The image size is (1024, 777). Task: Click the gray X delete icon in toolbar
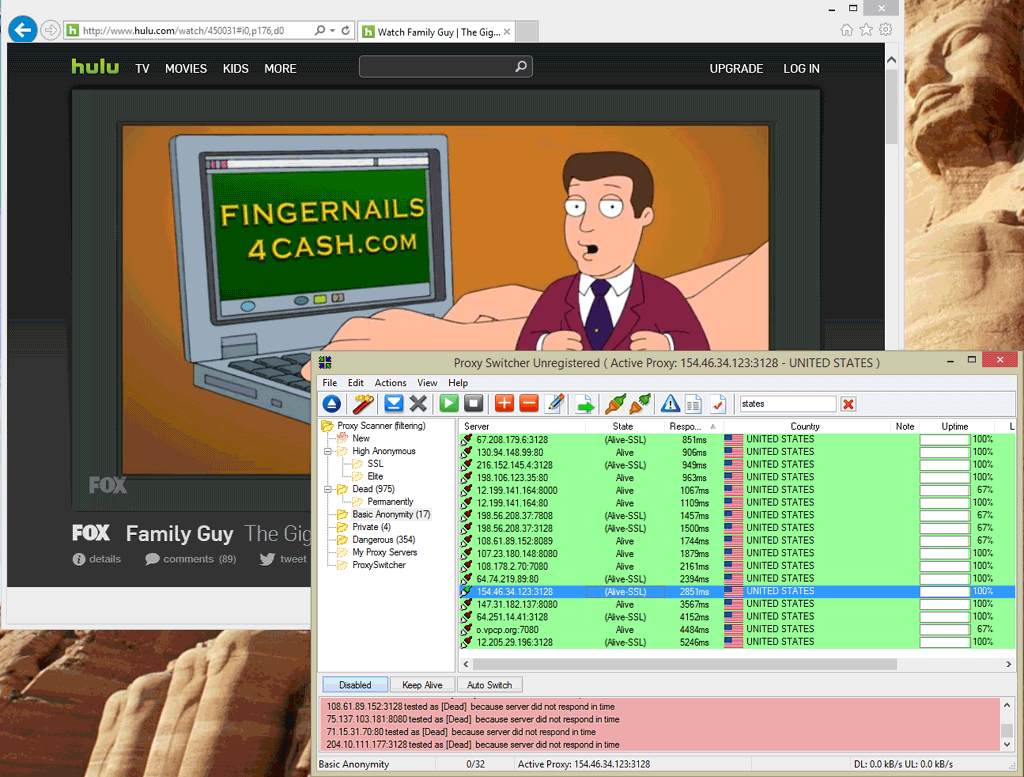(418, 404)
